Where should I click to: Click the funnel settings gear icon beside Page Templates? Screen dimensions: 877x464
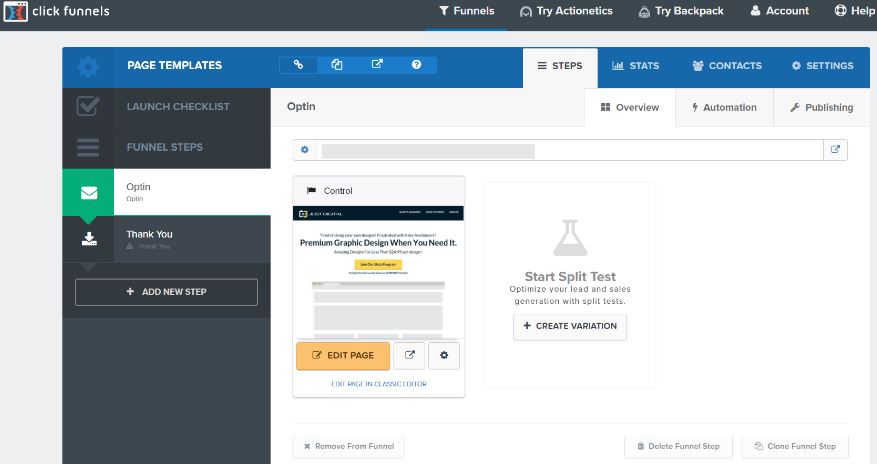point(88,67)
